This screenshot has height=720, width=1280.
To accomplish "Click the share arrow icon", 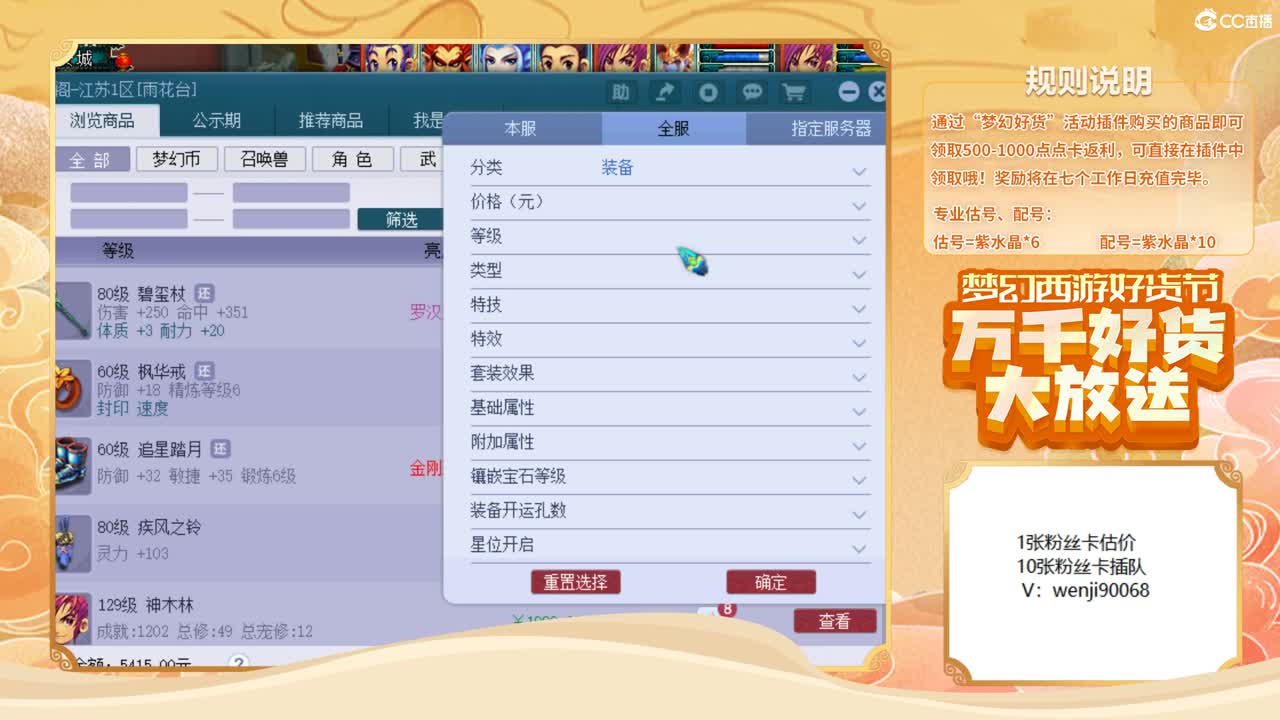I will 665,92.
